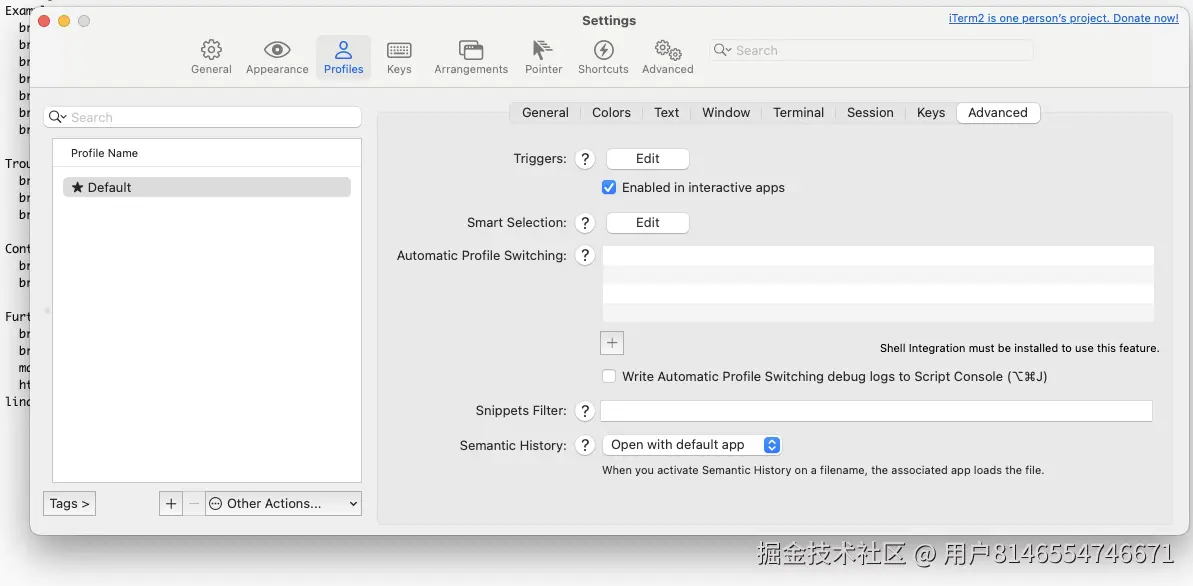
Task: Click the Profile Name column header
Action: tap(207, 153)
